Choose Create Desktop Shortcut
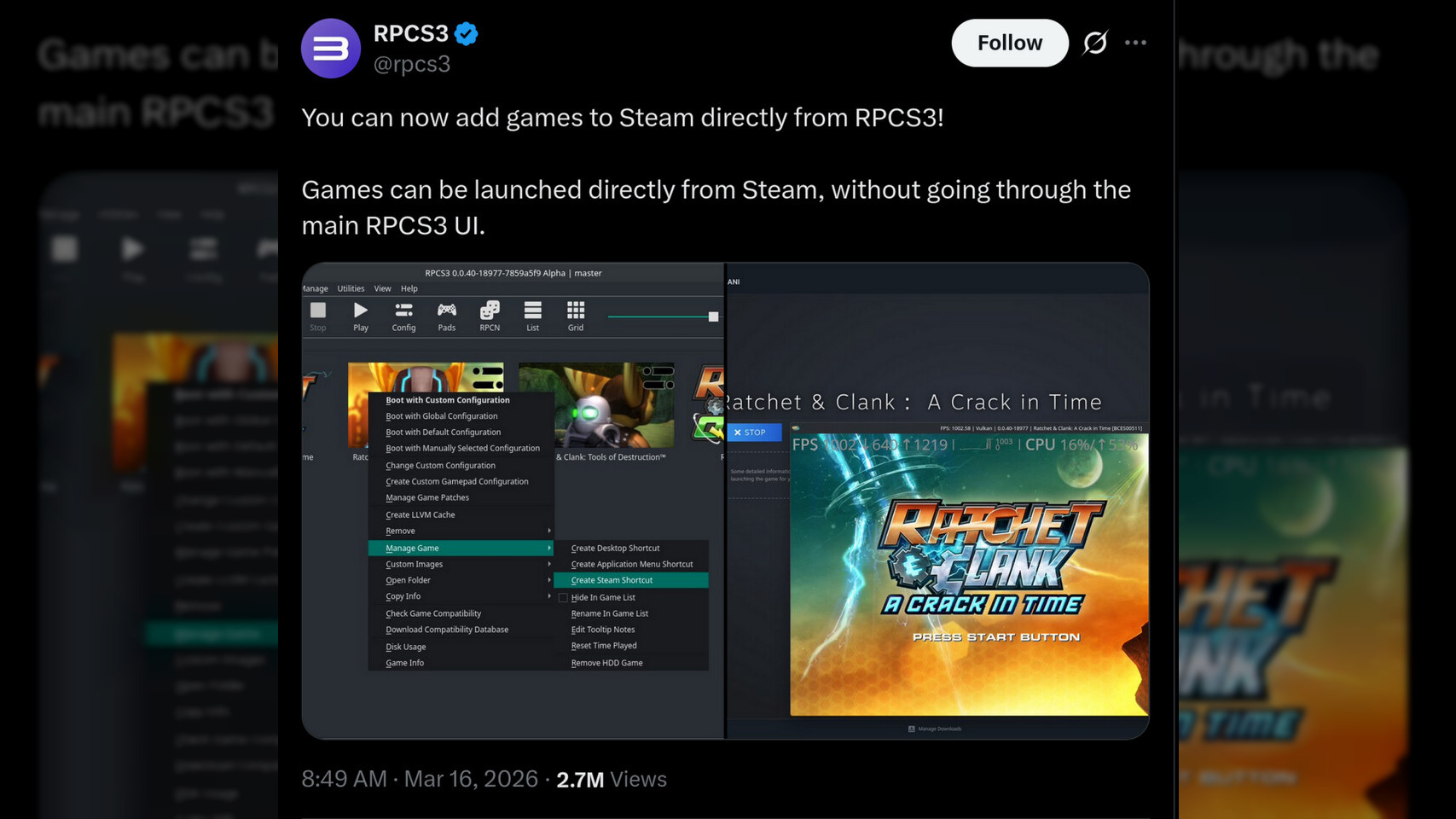This screenshot has height=819, width=1456. [631, 549]
